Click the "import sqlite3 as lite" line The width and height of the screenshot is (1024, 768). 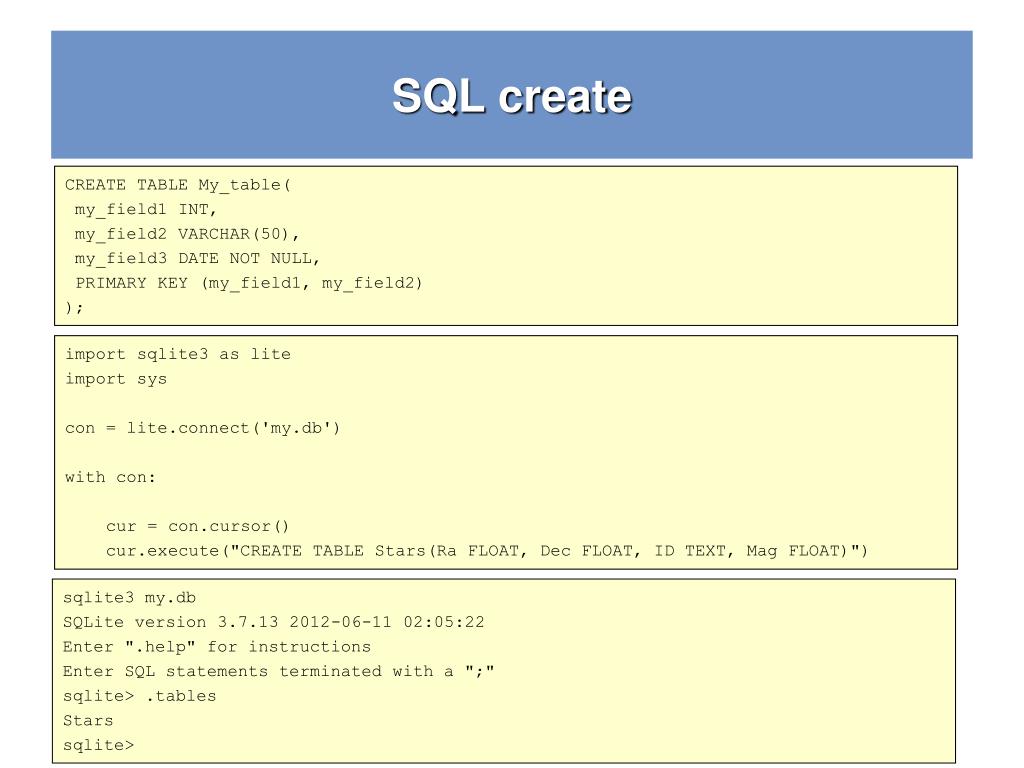coord(178,355)
